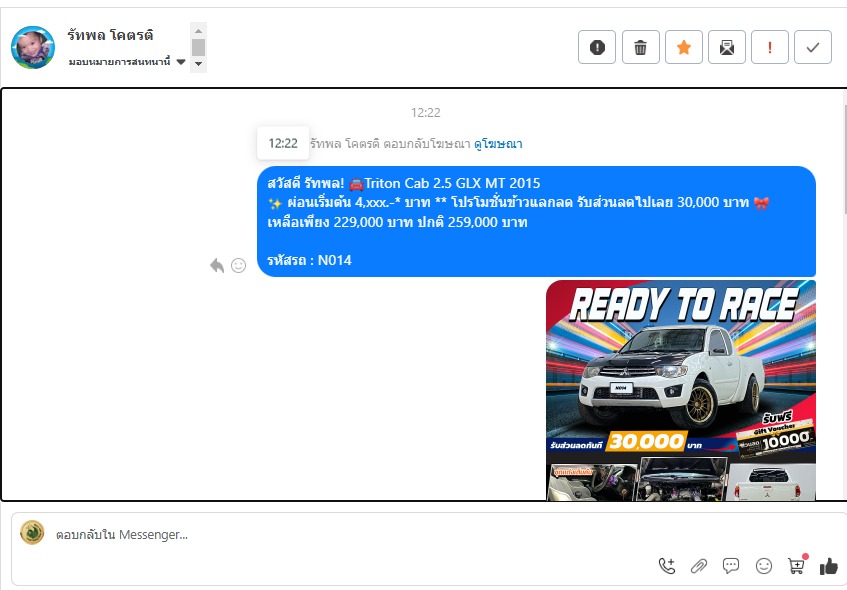Image resolution: width=847 pixels, height=590 pixels.
Task: Click the conversation's vertical scrollbar
Action: point(844,162)
